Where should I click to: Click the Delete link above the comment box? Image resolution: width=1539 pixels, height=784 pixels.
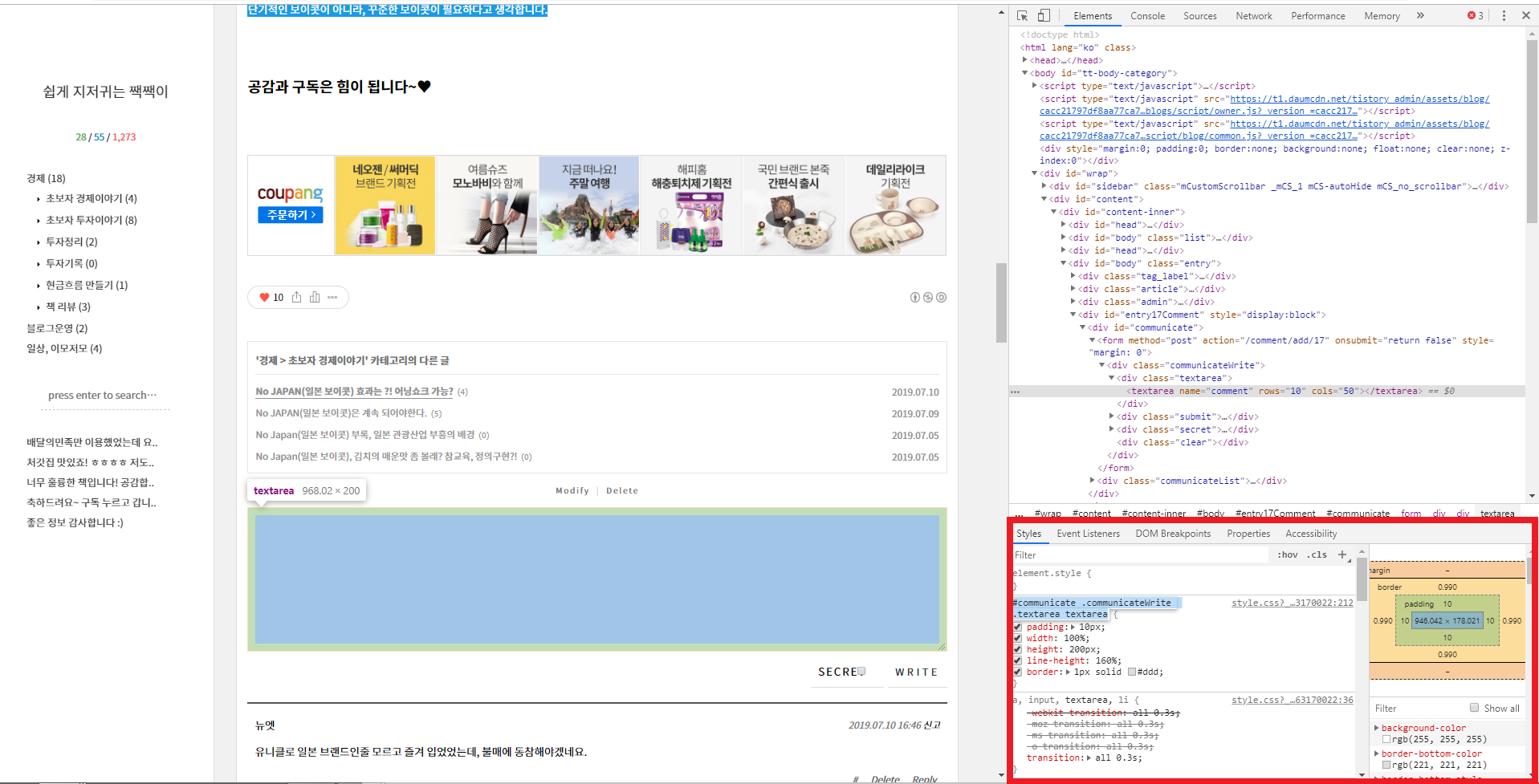622,490
